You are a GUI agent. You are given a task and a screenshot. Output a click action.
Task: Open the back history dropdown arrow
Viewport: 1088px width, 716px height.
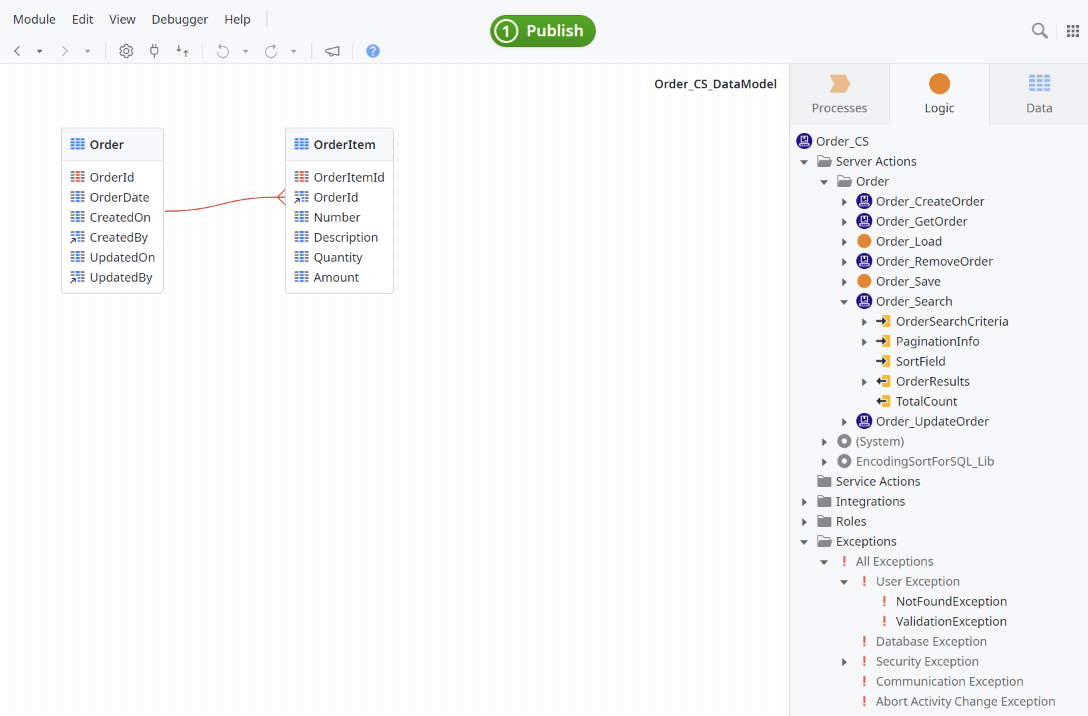coord(40,51)
